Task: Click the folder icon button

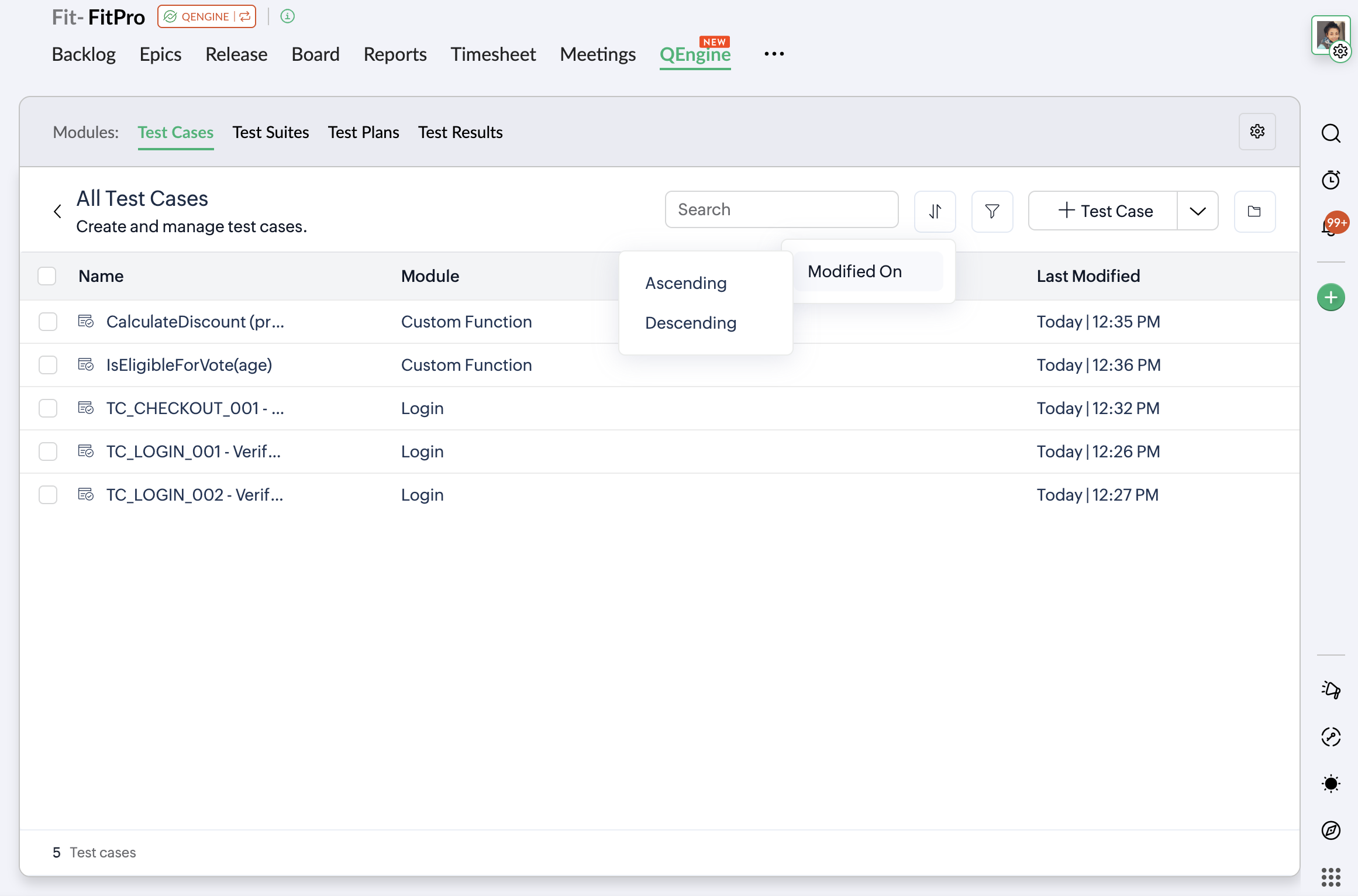Action: click(x=1254, y=211)
